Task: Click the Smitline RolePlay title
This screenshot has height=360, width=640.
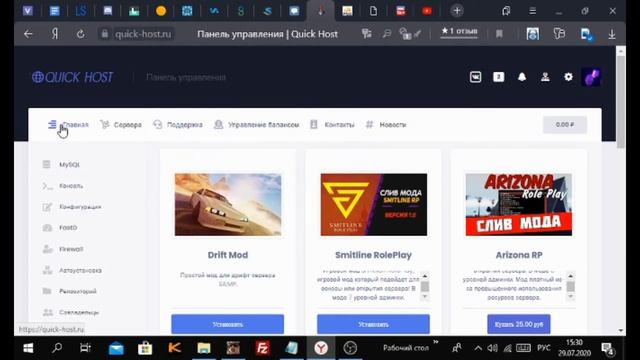Action: point(373,255)
